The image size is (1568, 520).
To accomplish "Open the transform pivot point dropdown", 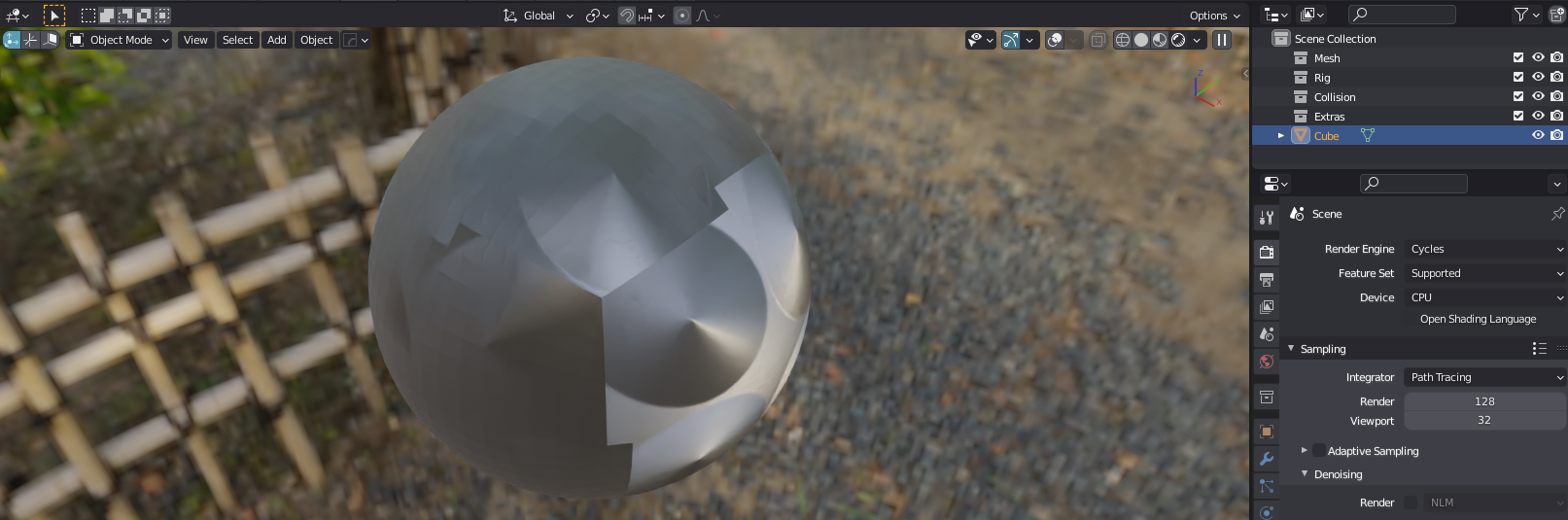I will [x=597, y=16].
